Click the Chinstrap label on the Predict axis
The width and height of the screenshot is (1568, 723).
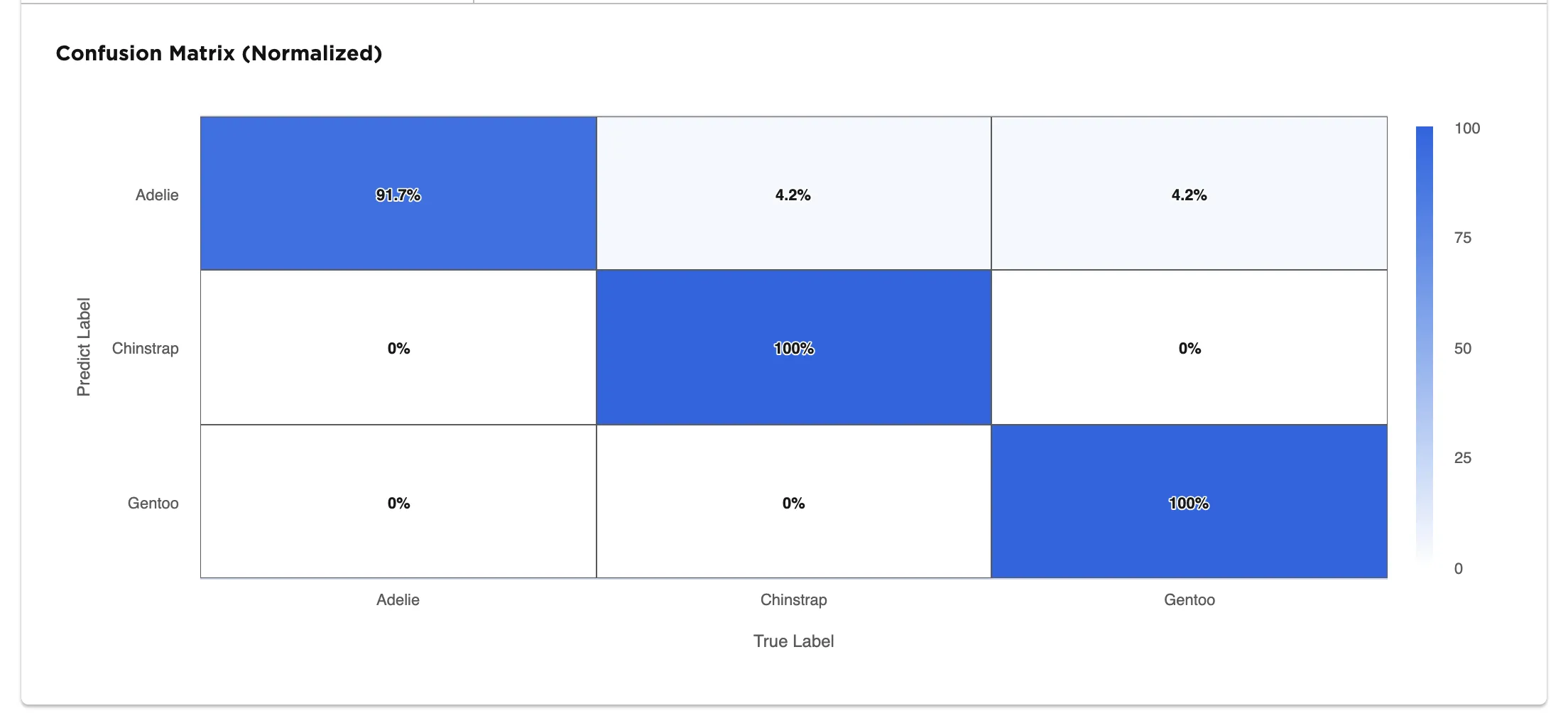coord(145,348)
